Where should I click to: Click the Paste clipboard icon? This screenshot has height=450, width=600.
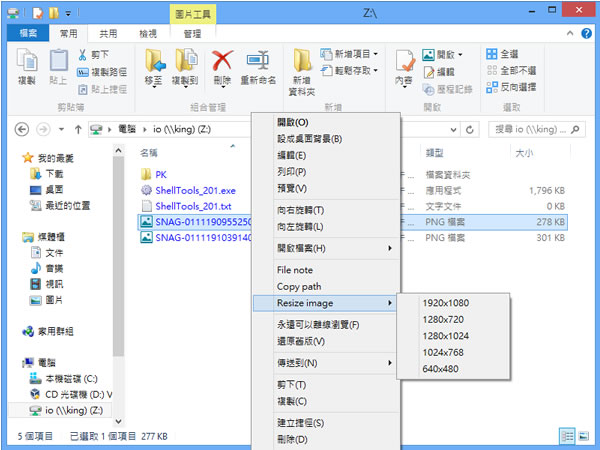tap(59, 61)
